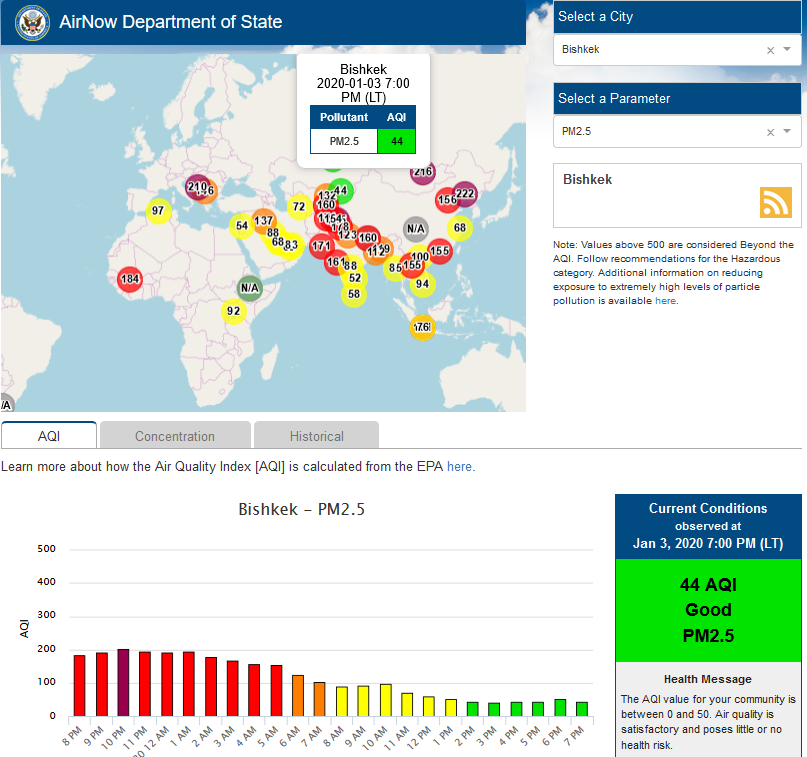Clear the PM2.5 parameter selection
The width and height of the screenshot is (807, 757).
coord(770,132)
